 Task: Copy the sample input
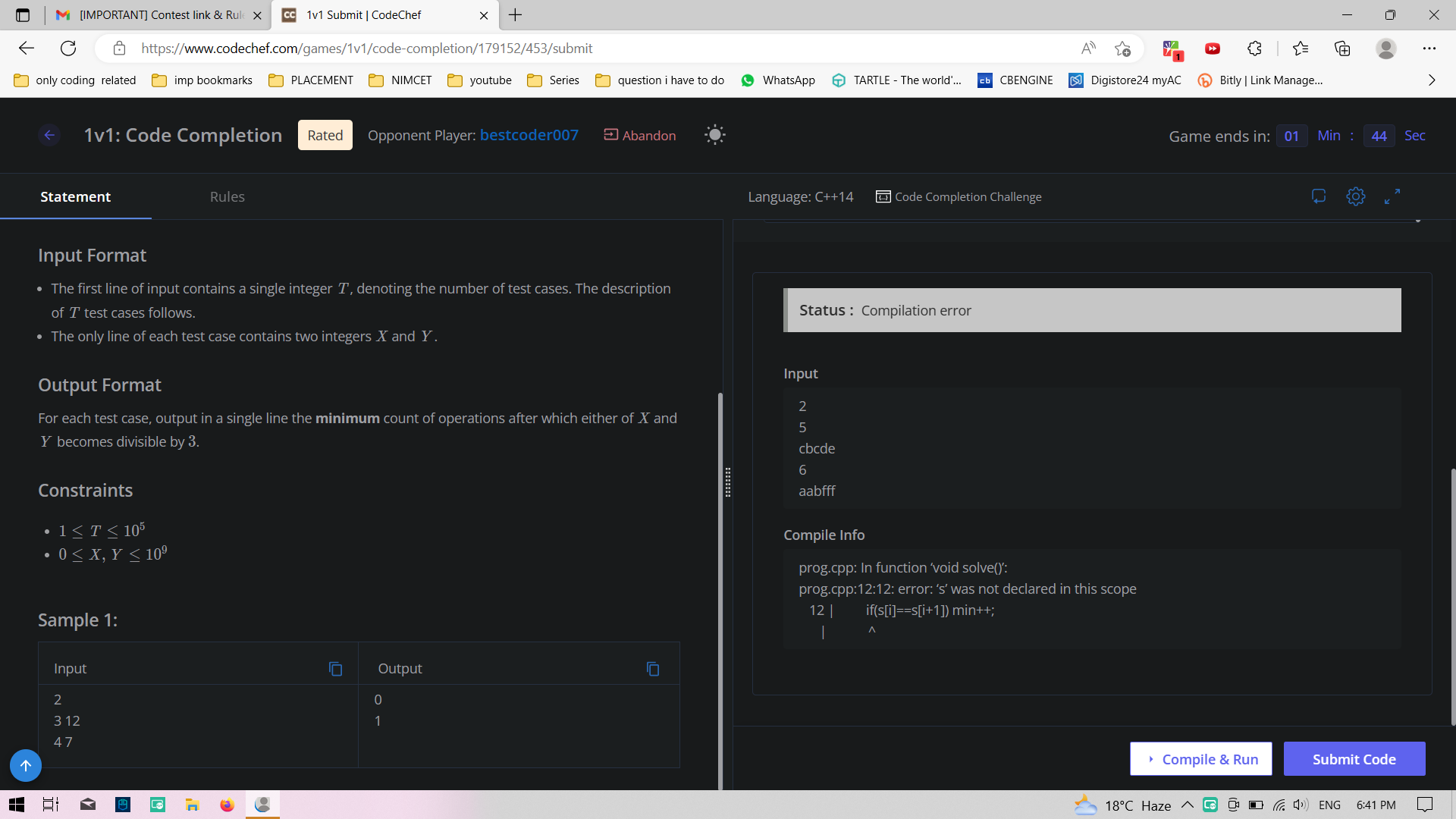[335, 669]
